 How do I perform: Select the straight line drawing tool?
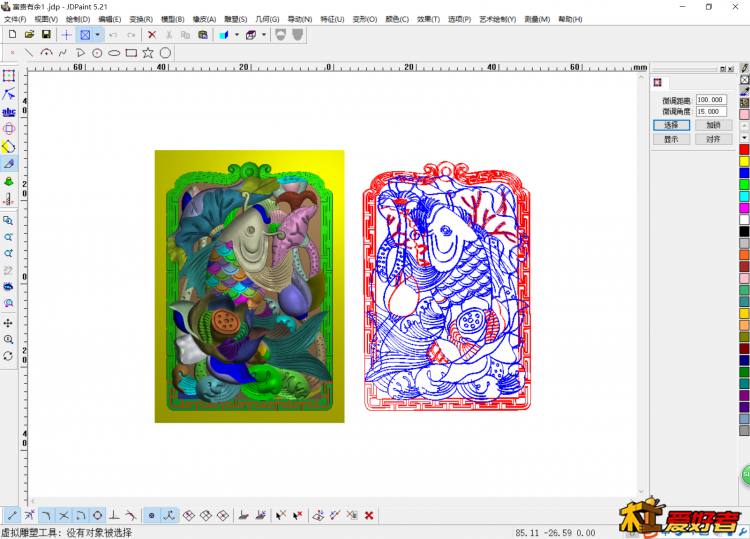coord(29,53)
